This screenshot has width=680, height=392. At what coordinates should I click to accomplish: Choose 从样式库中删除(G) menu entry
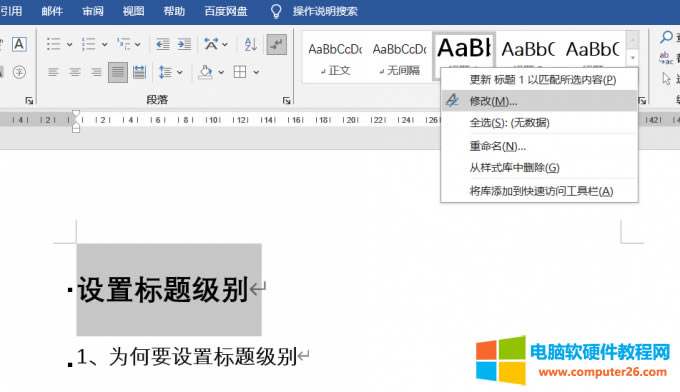(x=539, y=167)
